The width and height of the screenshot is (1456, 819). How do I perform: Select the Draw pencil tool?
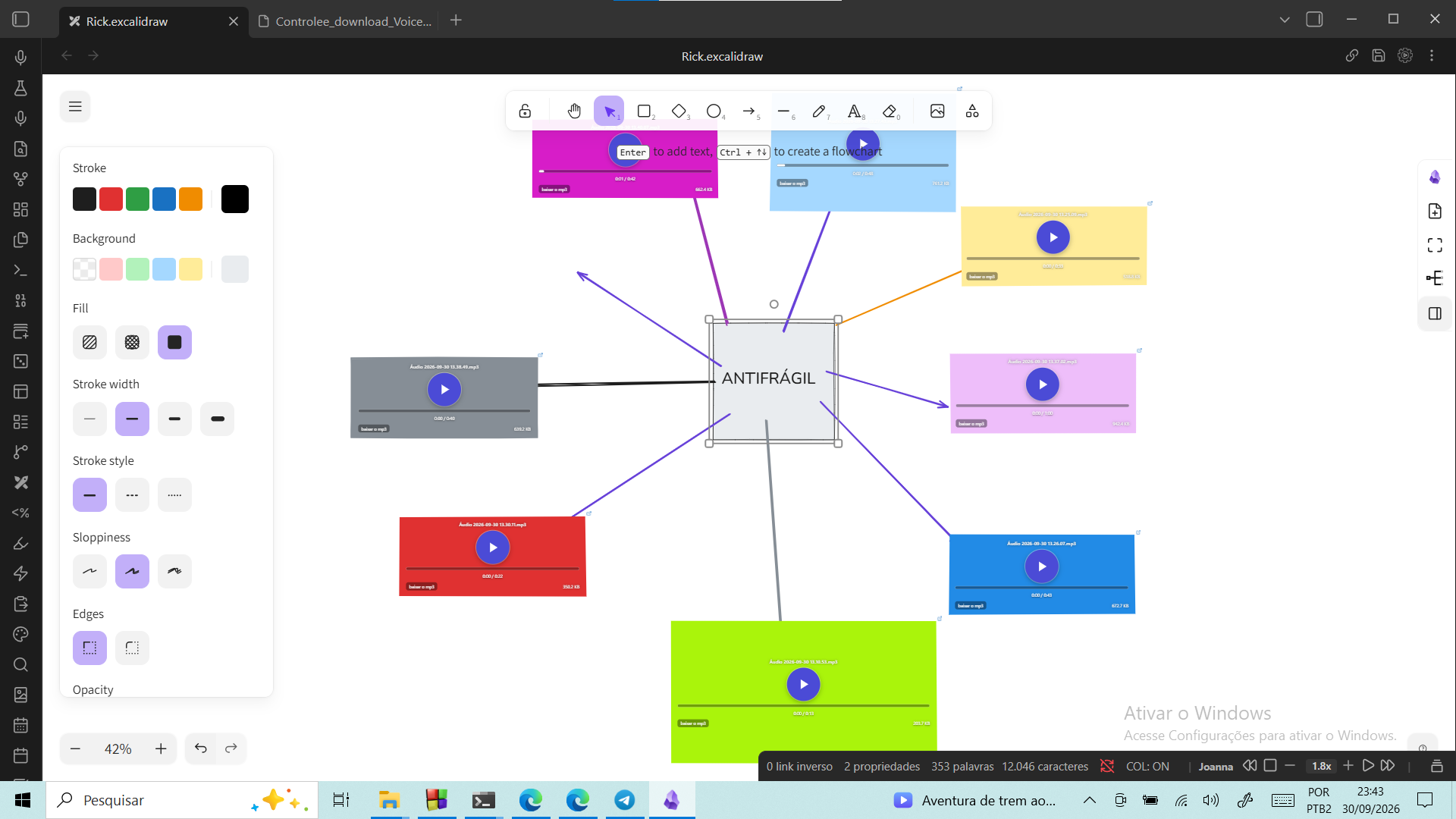pos(819,111)
